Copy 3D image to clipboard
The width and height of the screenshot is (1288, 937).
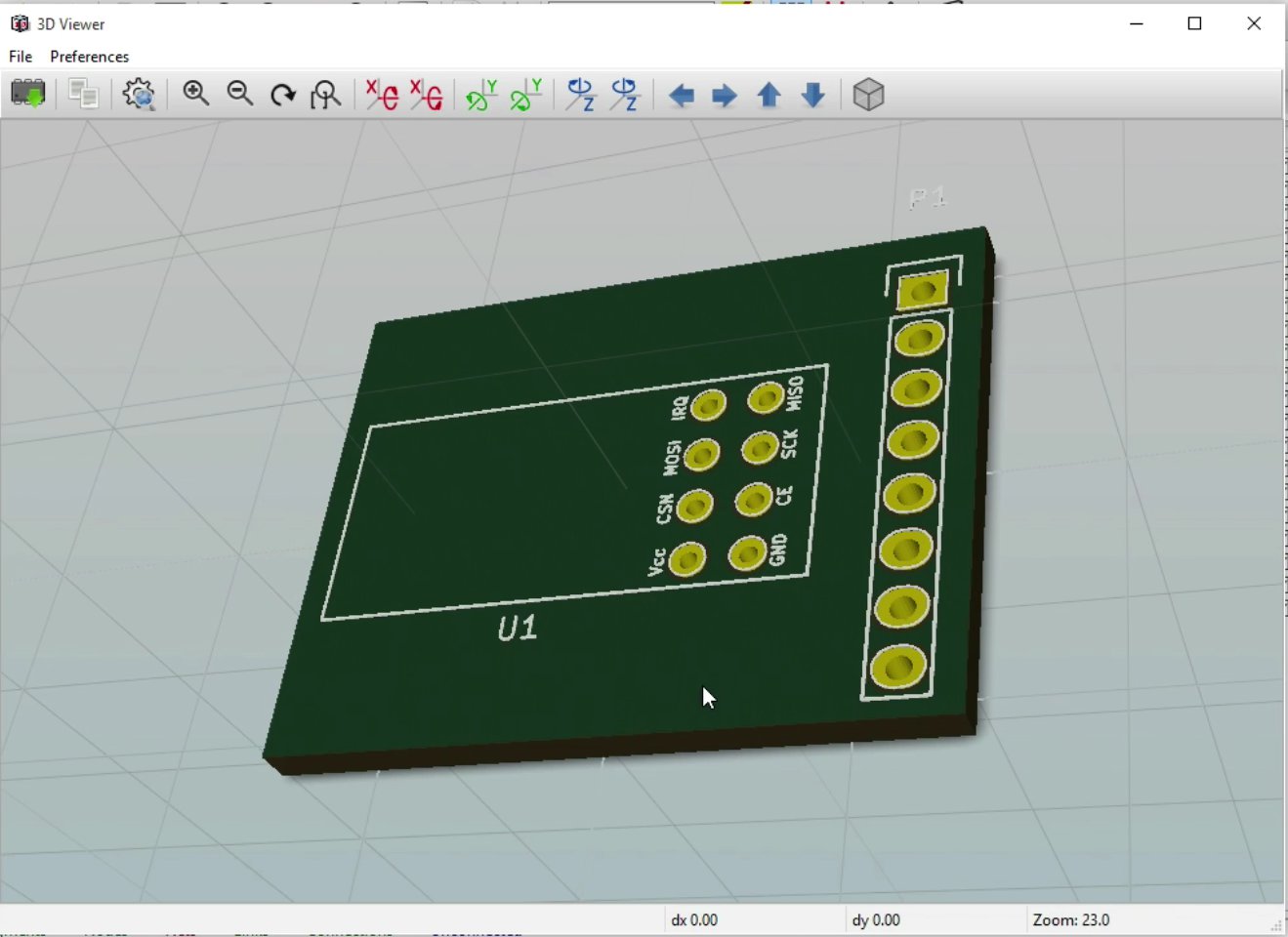(83, 94)
